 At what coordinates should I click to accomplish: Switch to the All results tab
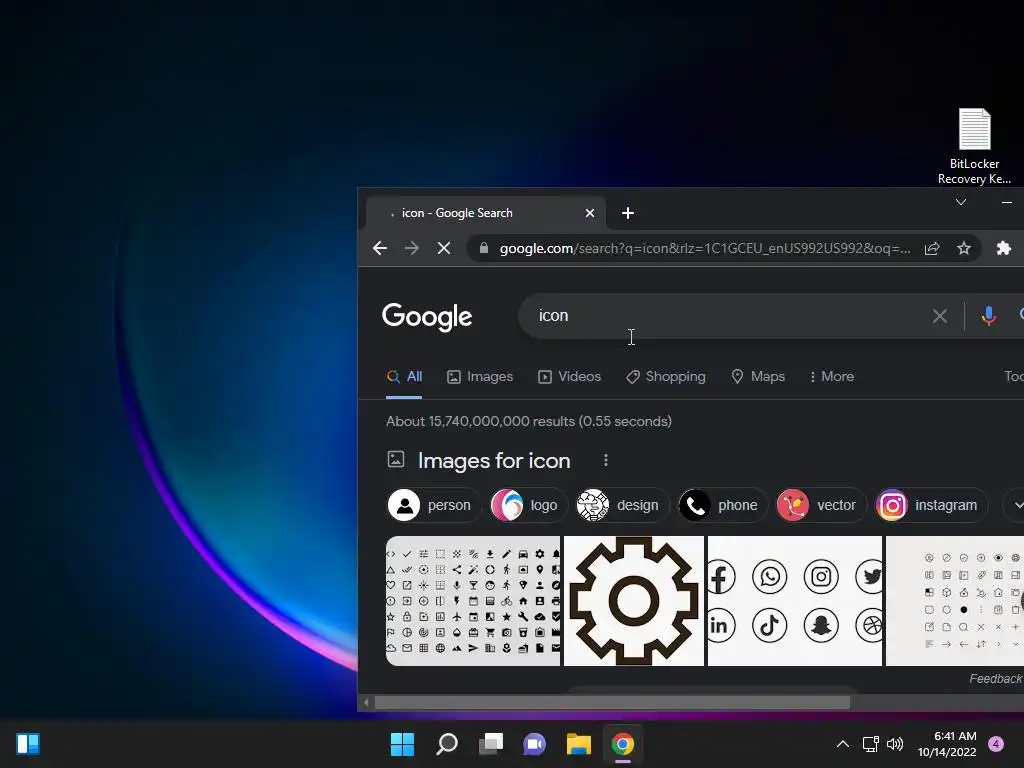pyautogui.click(x=404, y=377)
